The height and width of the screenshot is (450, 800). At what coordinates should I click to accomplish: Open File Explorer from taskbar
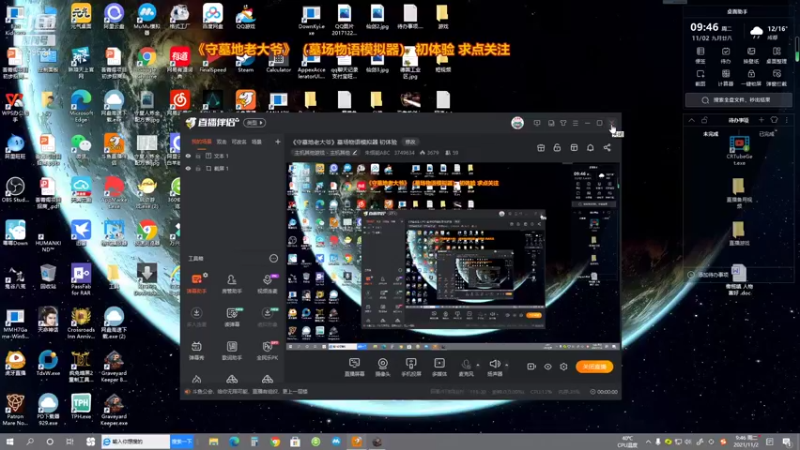pos(213,442)
